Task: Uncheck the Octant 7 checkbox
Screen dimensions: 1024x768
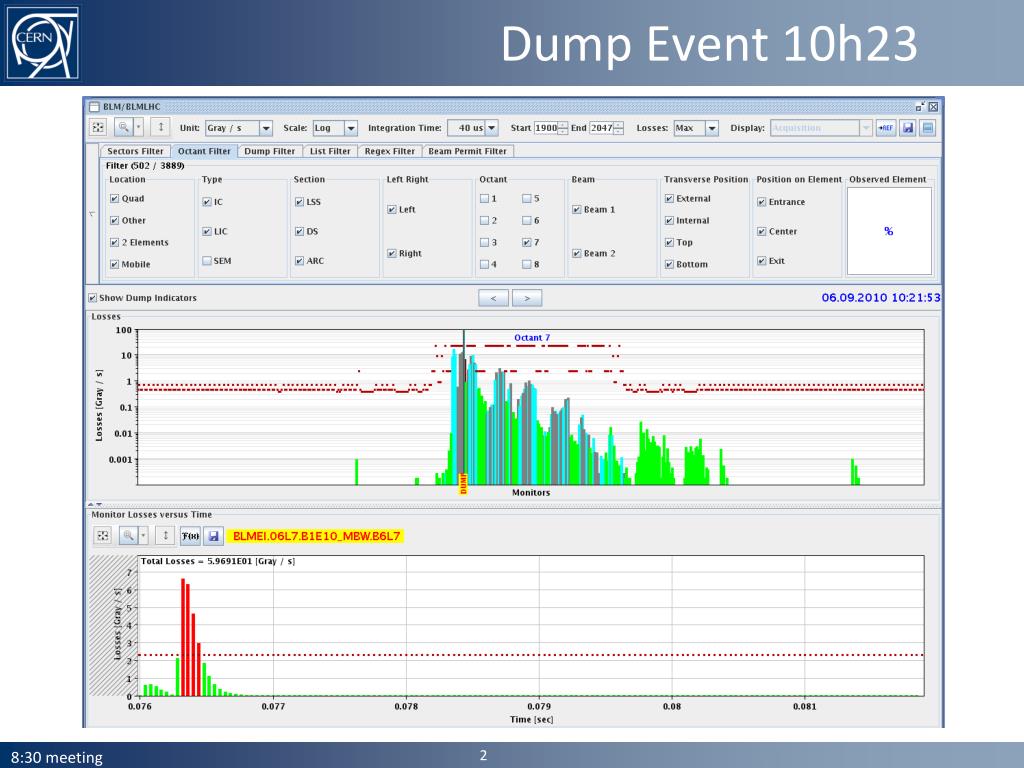Action: pyautogui.click(x=526, y=242)
